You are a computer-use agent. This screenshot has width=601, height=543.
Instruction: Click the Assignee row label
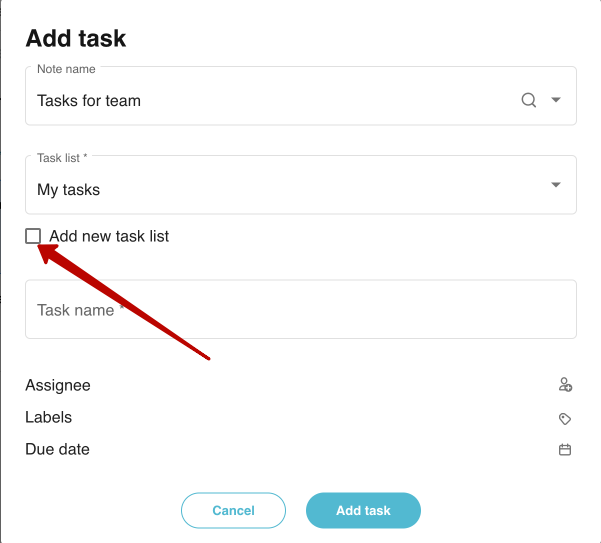coord(58,385)
